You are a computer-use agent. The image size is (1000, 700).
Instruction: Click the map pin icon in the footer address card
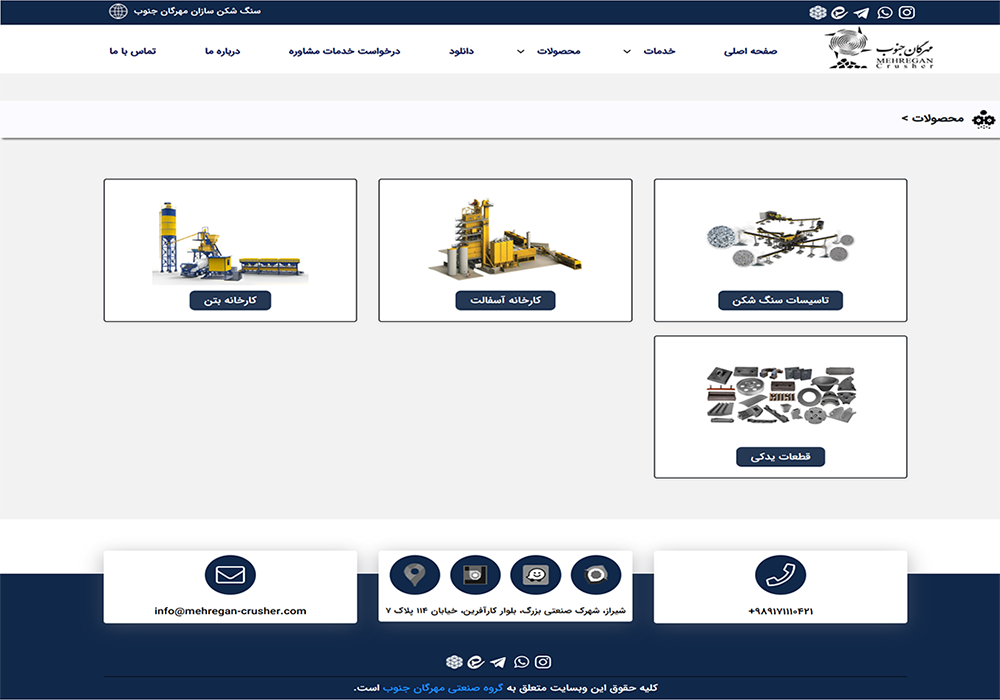(x=415, y=574)
